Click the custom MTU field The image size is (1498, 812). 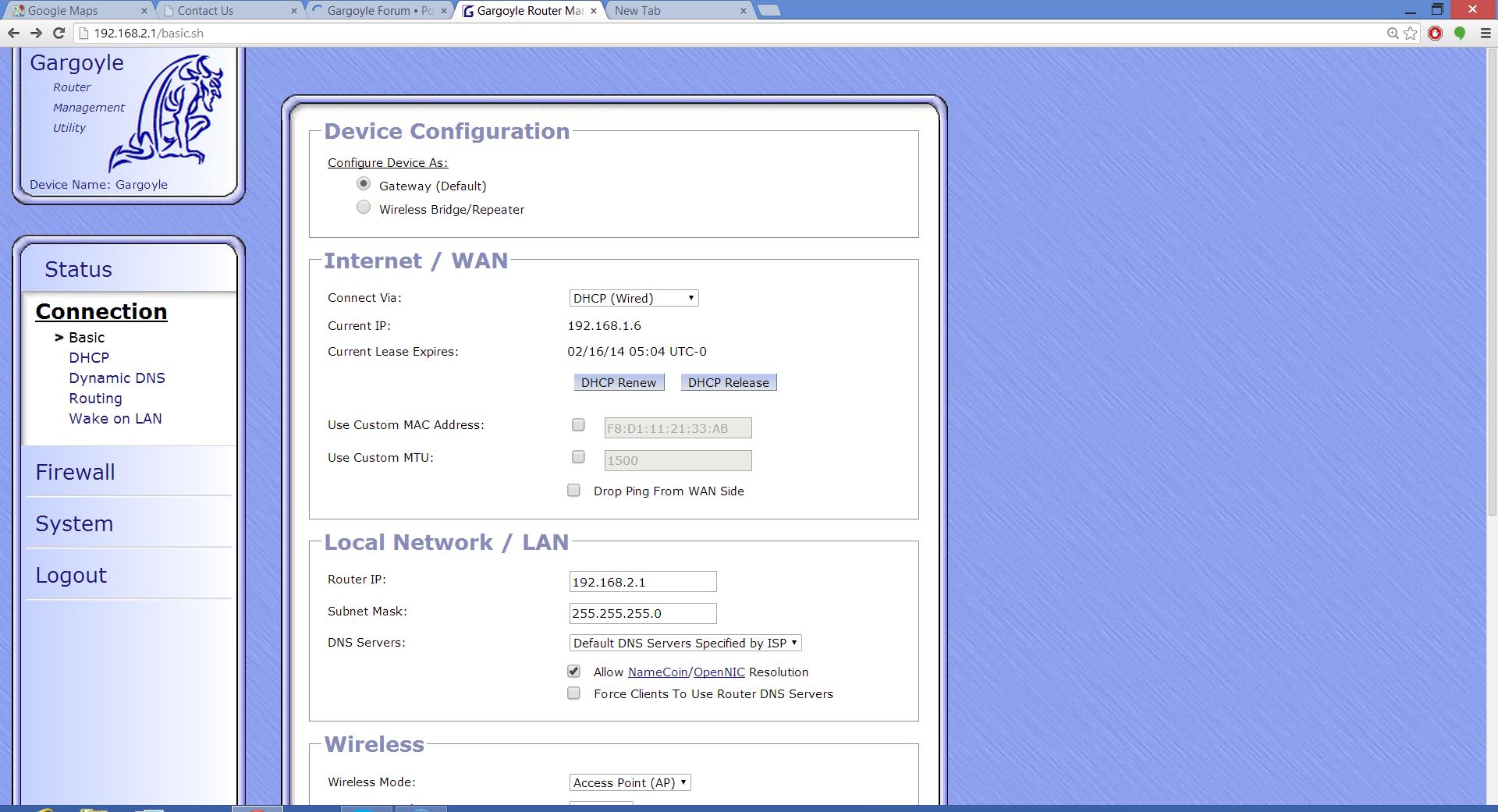coord(678,460)
